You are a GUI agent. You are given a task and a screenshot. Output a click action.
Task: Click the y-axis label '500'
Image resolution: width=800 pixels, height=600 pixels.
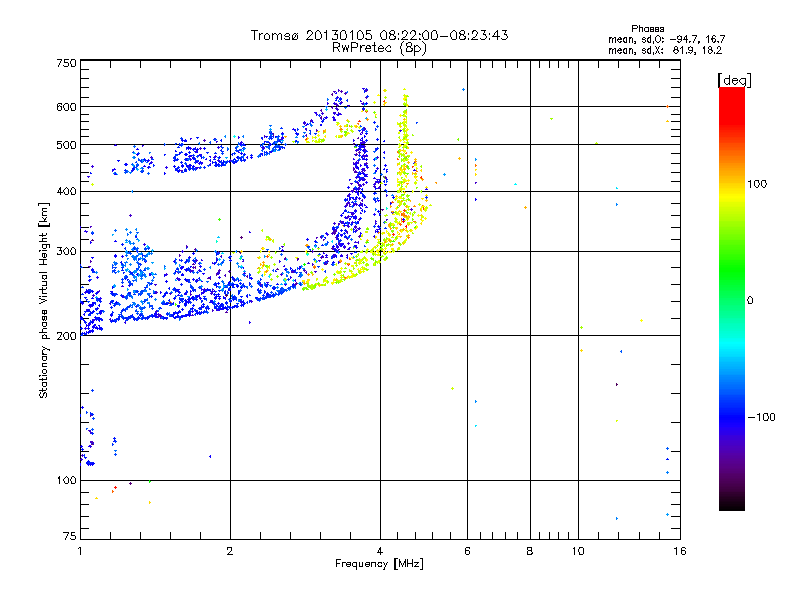(66, 145)
